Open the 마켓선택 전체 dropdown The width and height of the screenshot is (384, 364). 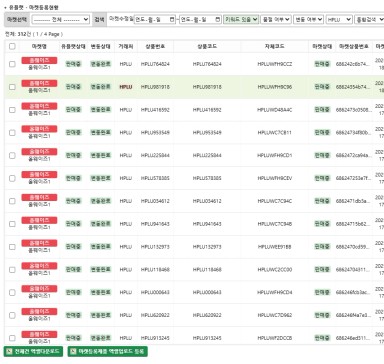(x=61, y=20)
